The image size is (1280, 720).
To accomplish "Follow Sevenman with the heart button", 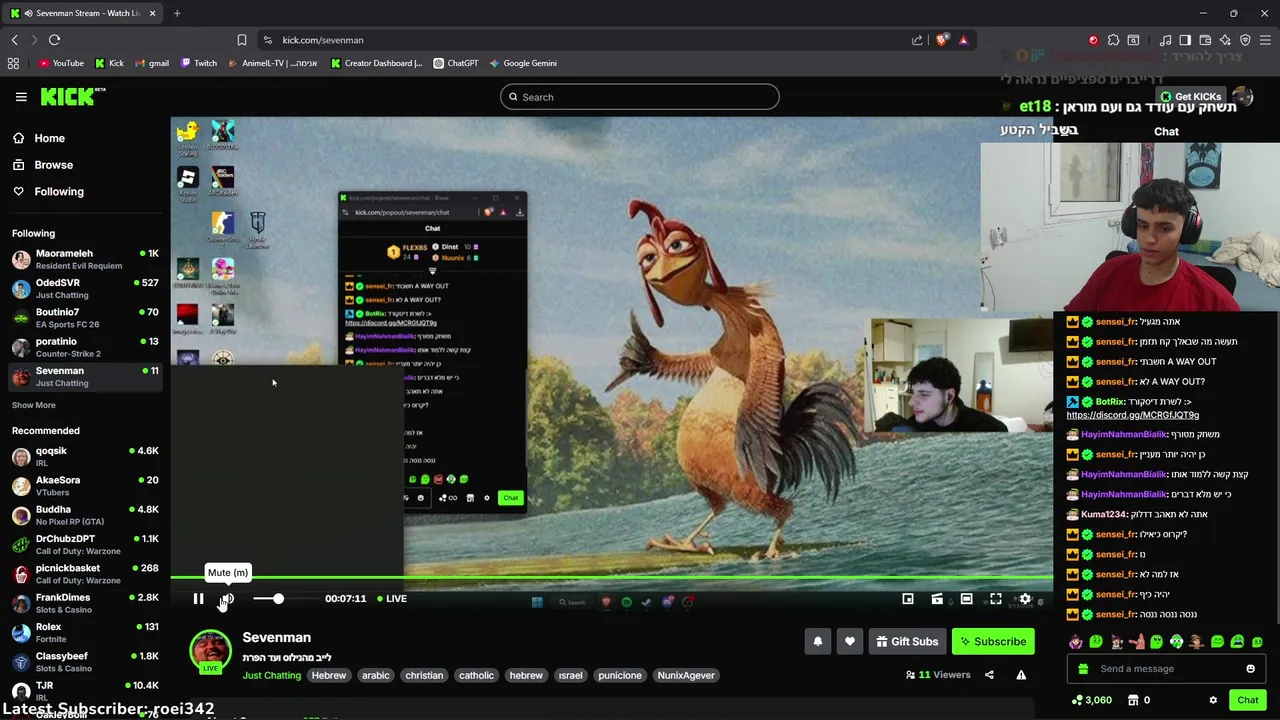I will coord(850,642).
